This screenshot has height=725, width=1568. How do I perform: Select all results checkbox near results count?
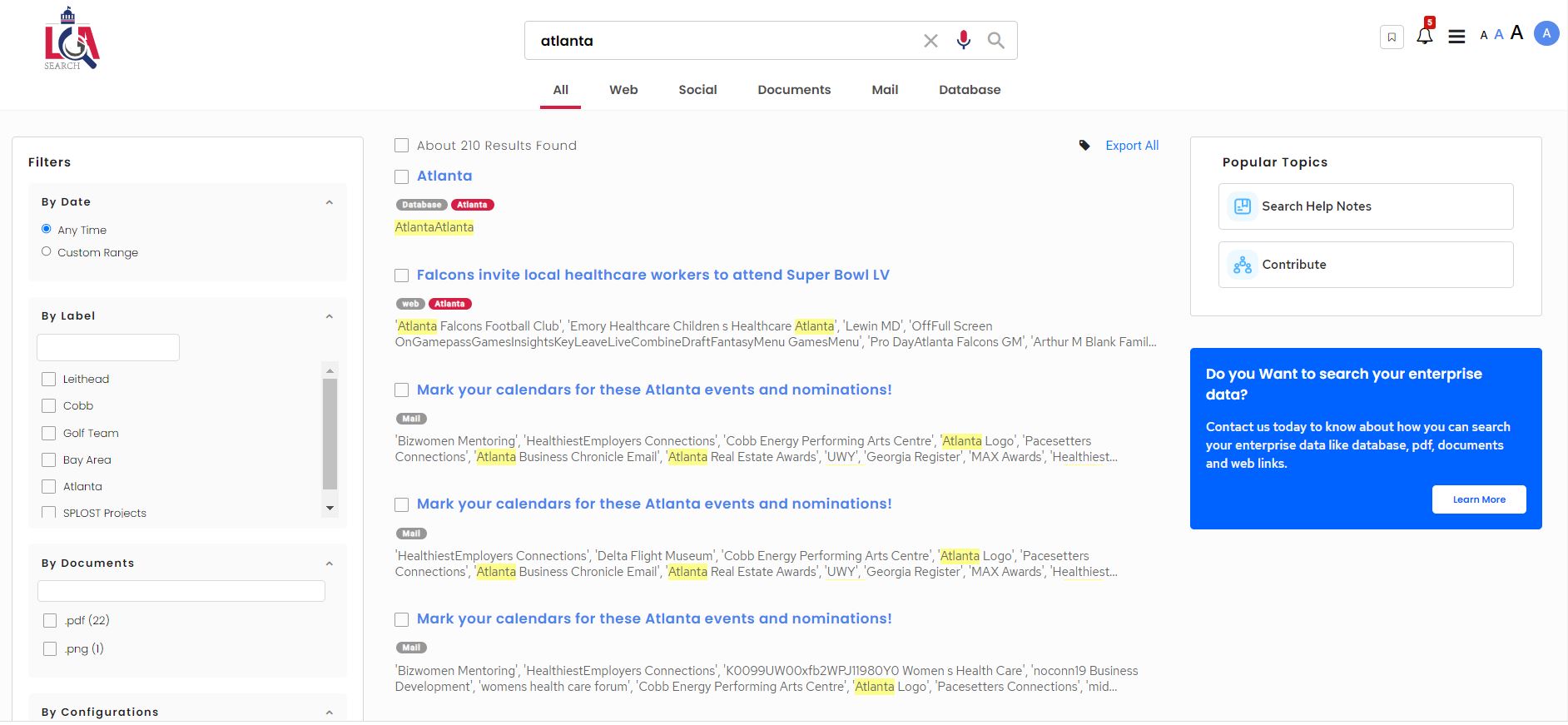402,146
